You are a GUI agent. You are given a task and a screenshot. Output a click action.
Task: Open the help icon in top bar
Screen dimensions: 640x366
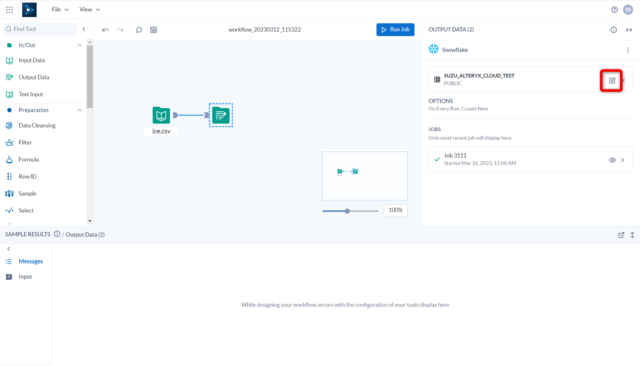614,10
